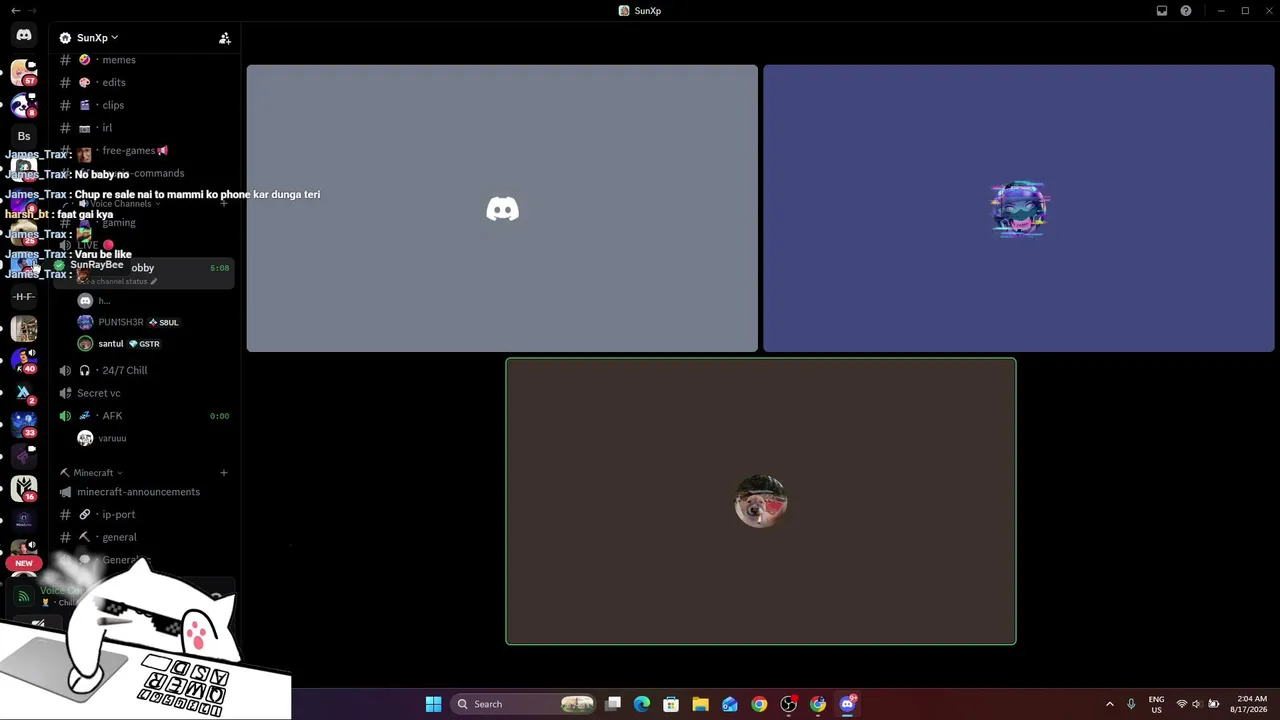Open the server icon with 2 badge

tap(24, 392)
